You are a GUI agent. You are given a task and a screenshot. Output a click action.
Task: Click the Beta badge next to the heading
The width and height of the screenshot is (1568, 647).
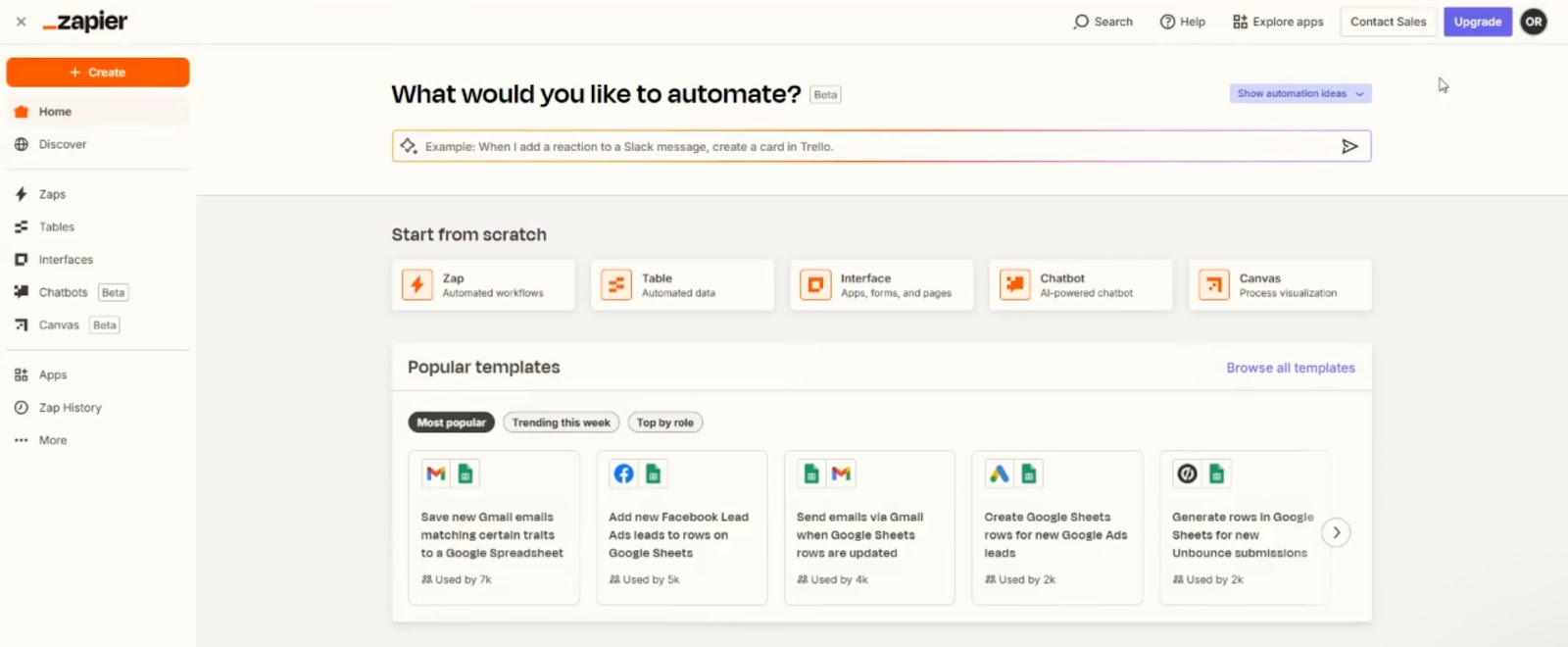(x=826, y=95)
